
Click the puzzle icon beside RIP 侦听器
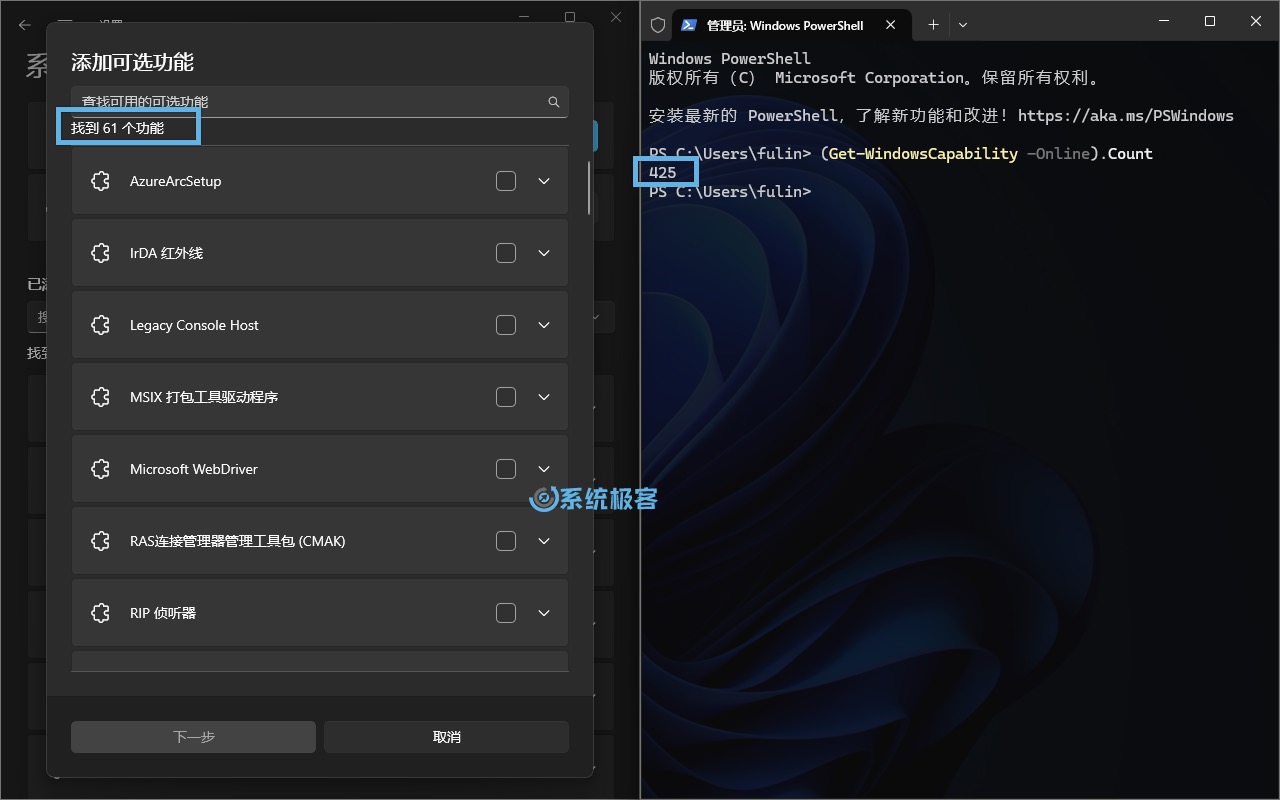[100, 613]
